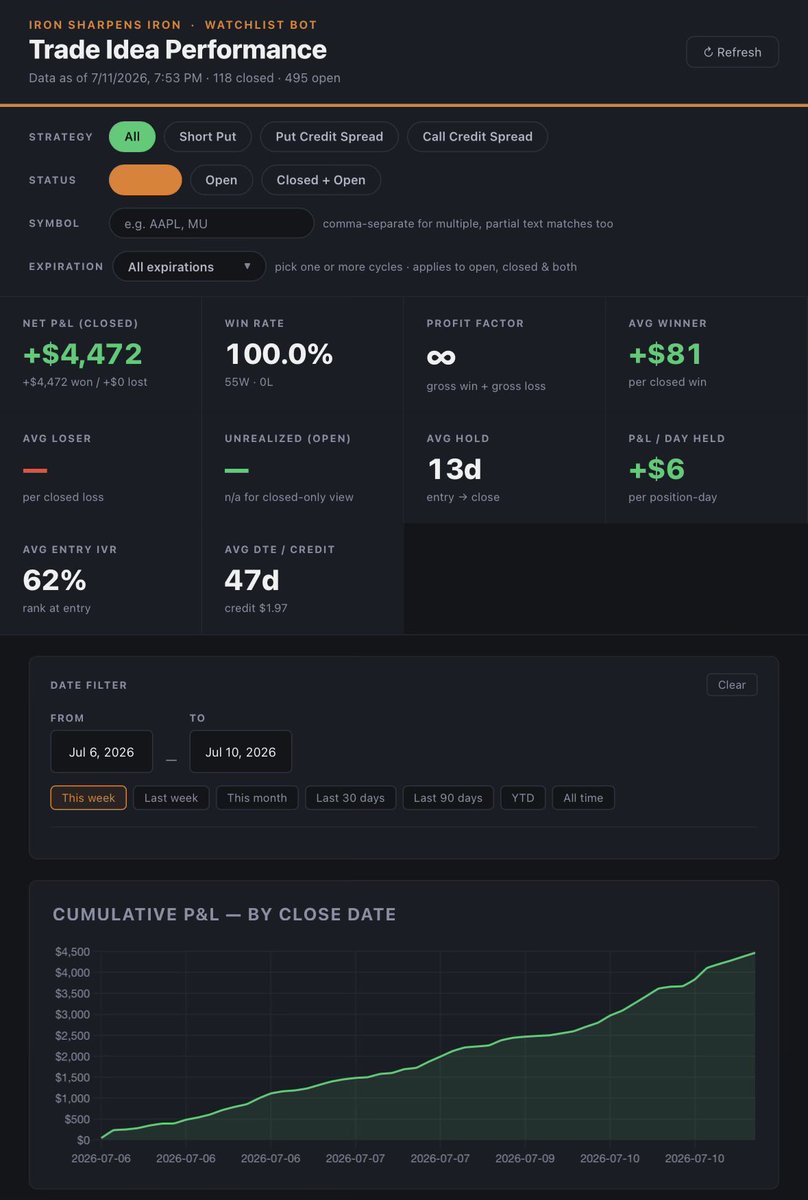This screenshot has width=808, height=1200.
Task: Click the Avg Entry IVR value 62%
Action: tap(55, 580)
